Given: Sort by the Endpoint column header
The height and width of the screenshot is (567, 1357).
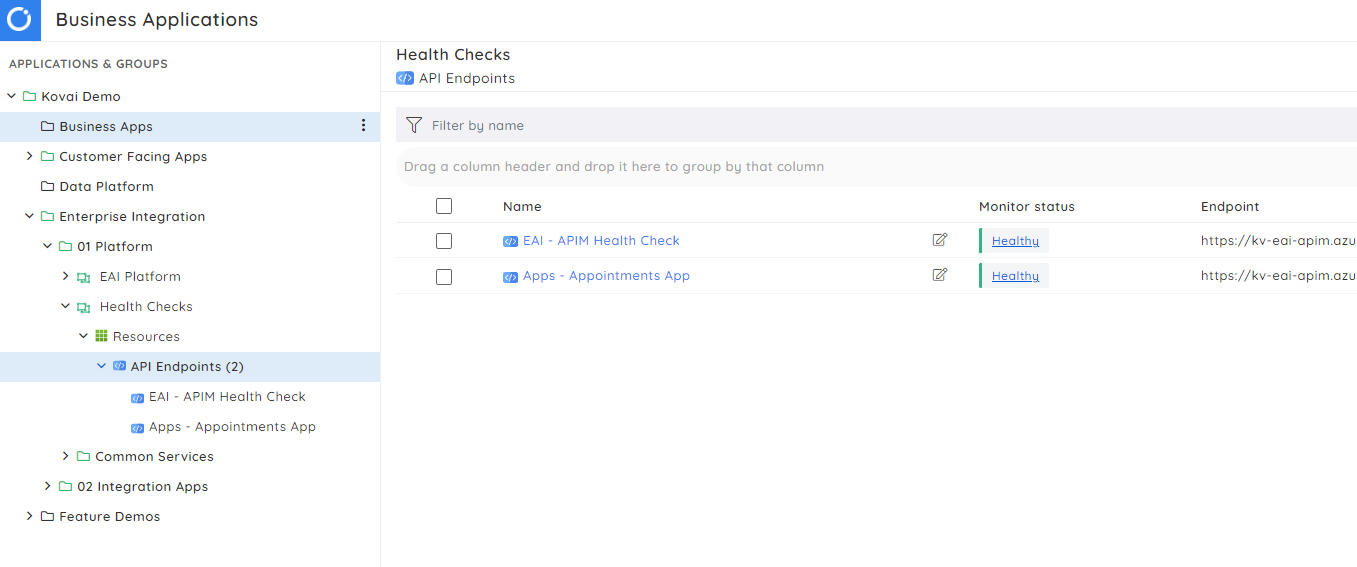Looking at the screenshot, I should tap(1230, 207).
